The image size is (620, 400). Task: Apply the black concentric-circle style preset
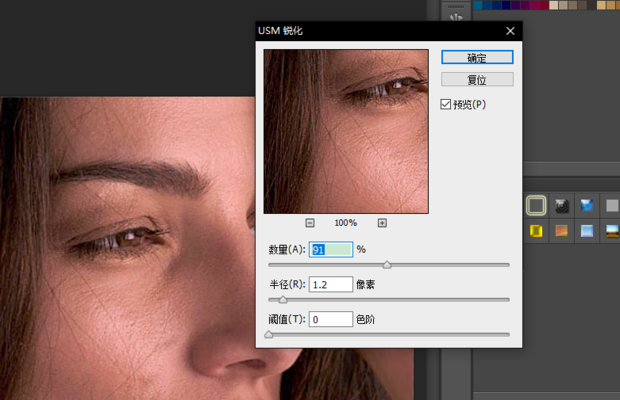point(562,206)
